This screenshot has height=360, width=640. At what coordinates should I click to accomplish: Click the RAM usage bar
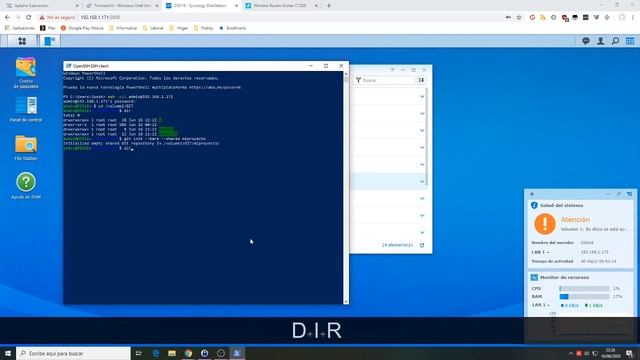(584, 297)
